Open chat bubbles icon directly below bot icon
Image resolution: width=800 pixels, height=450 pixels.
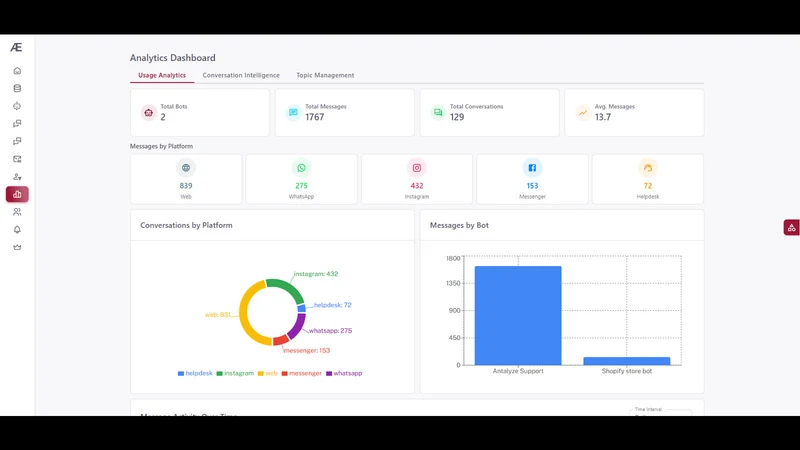[17, 123]
